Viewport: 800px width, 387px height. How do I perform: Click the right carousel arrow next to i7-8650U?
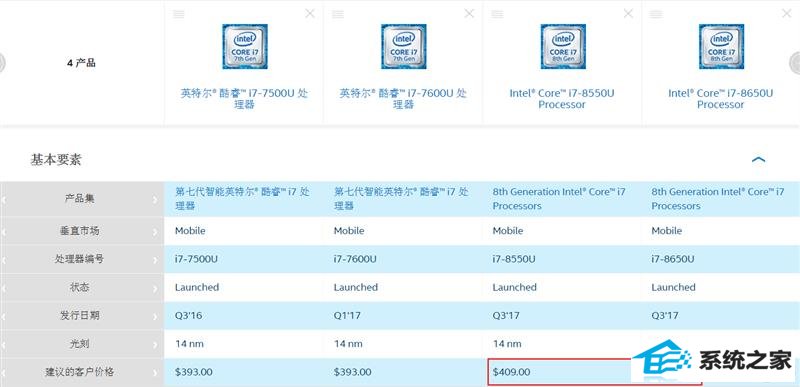pyautogui.click(x=795, y=63)
